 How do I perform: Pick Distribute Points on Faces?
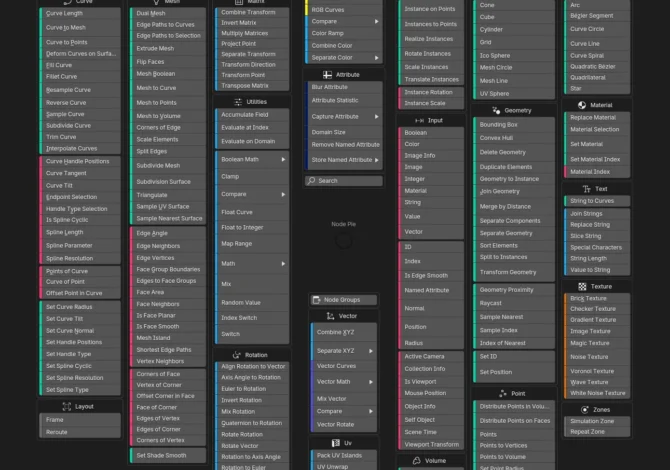[x=514, y=421]
